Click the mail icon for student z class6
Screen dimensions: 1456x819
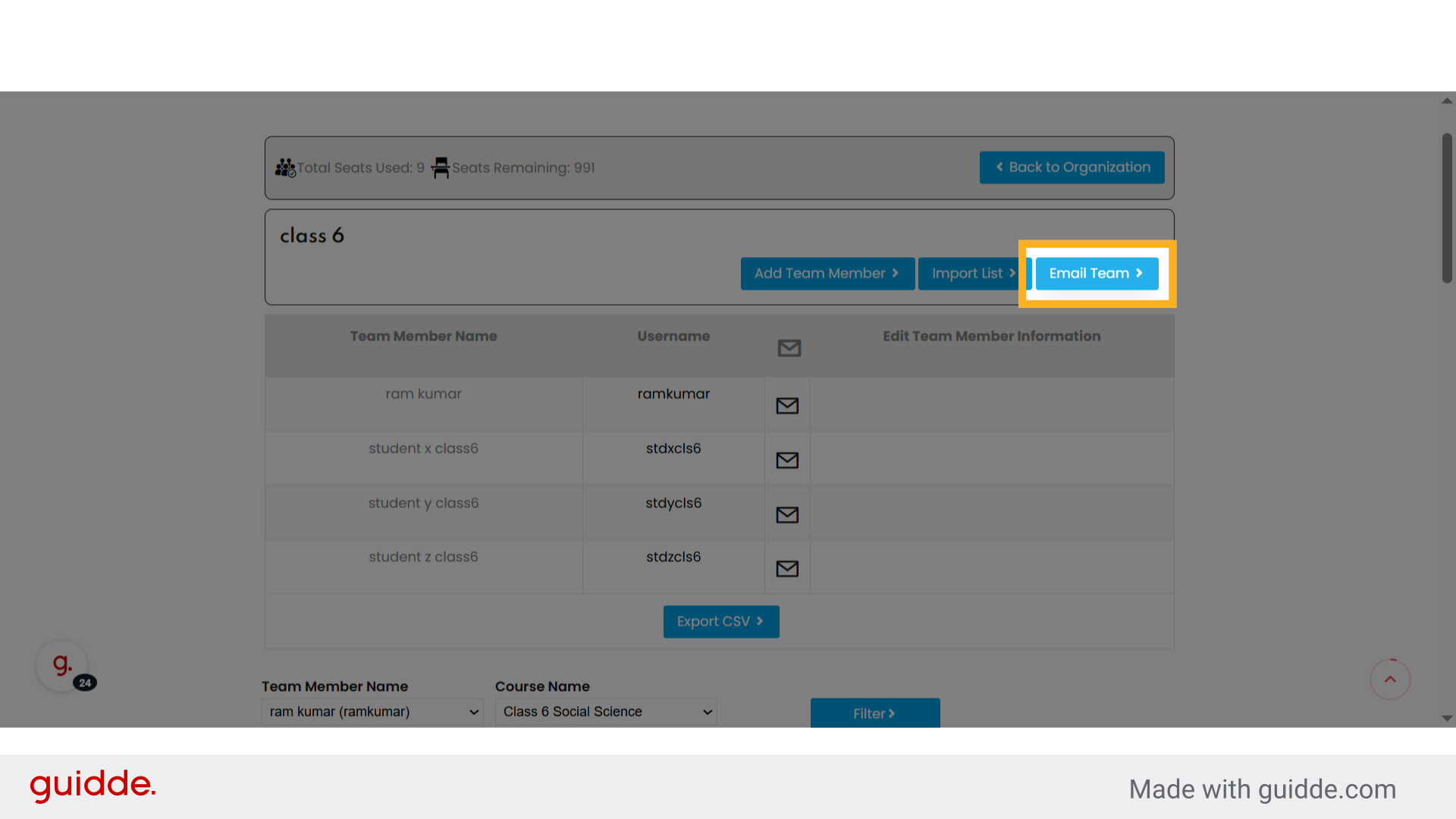coord(787,569)
